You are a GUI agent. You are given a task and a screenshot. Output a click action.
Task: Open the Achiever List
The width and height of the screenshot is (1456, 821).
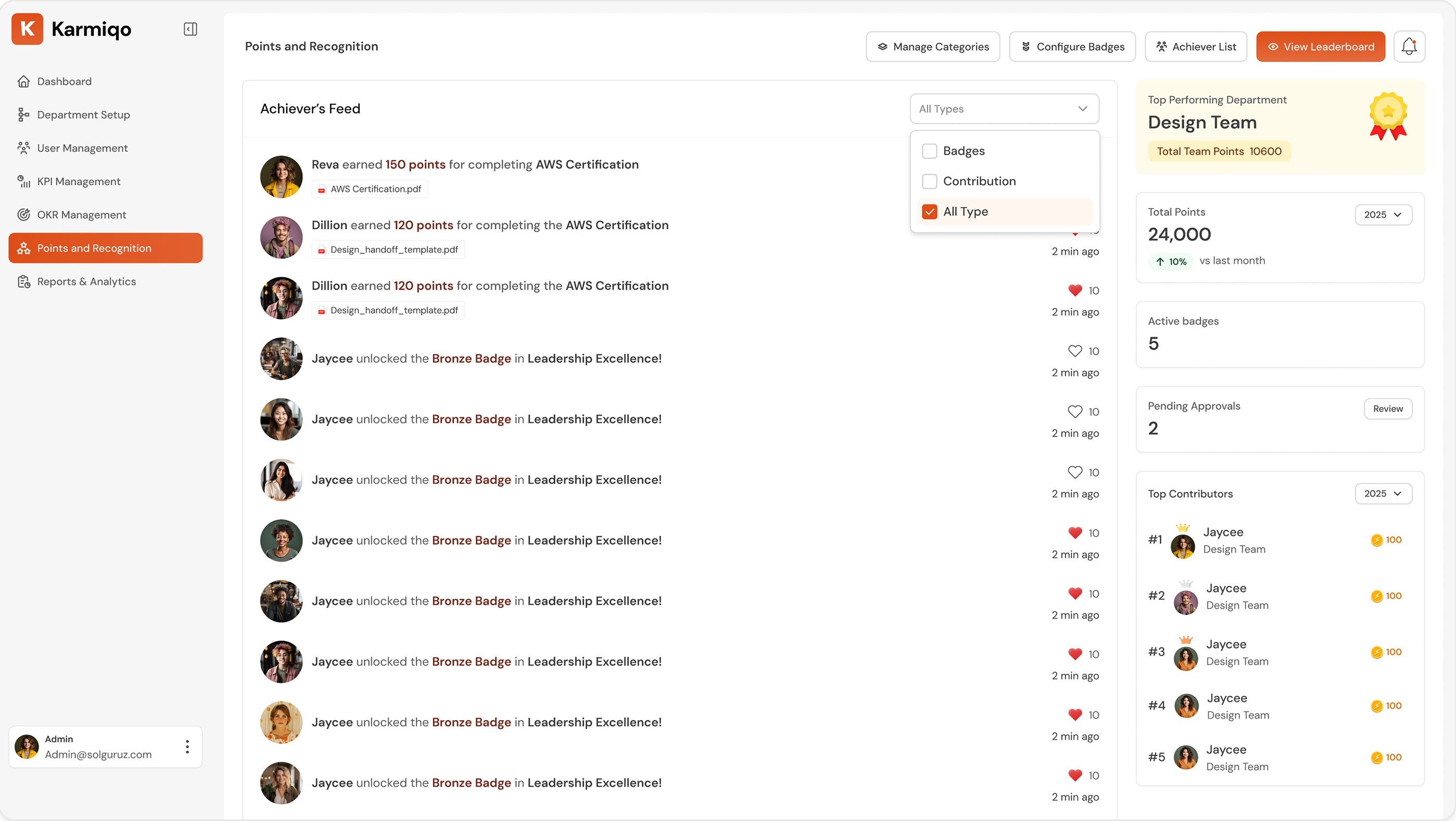click(x=1196, y=46)
